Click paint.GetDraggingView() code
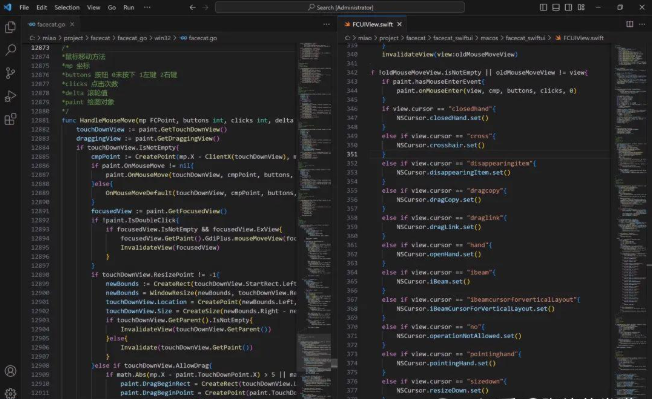The image size is (652, 399). coord(177,138)
